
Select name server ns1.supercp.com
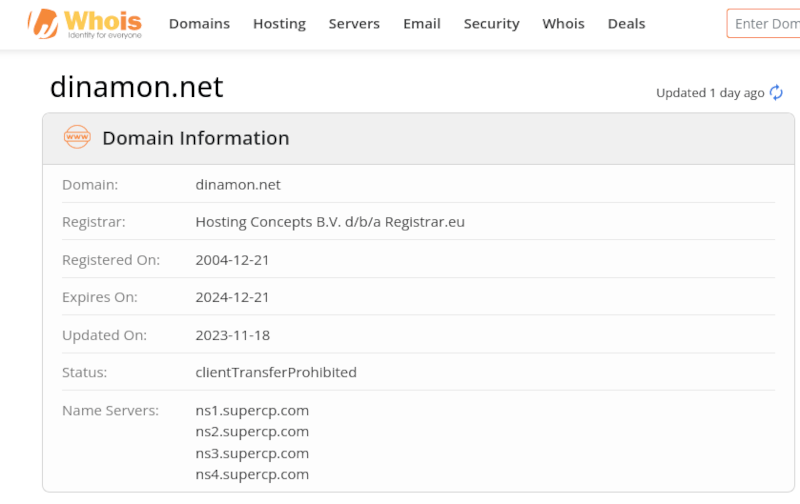click(x=252, y=411)
